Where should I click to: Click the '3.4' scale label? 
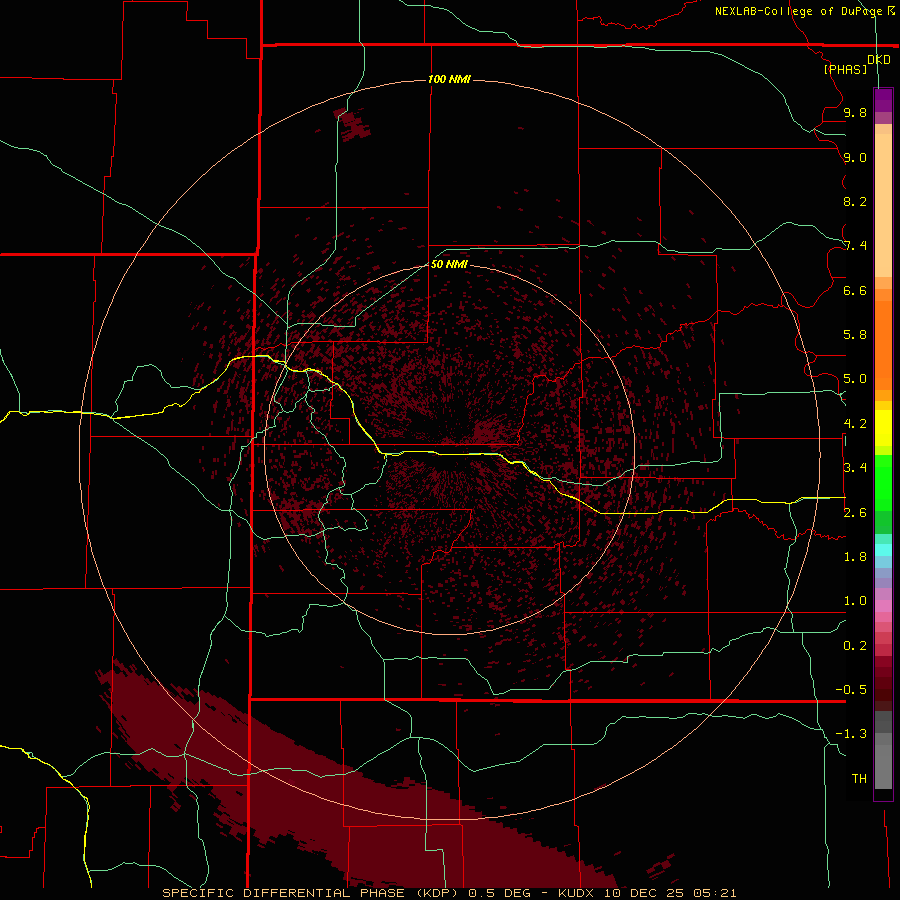click(x=855, y=467)
